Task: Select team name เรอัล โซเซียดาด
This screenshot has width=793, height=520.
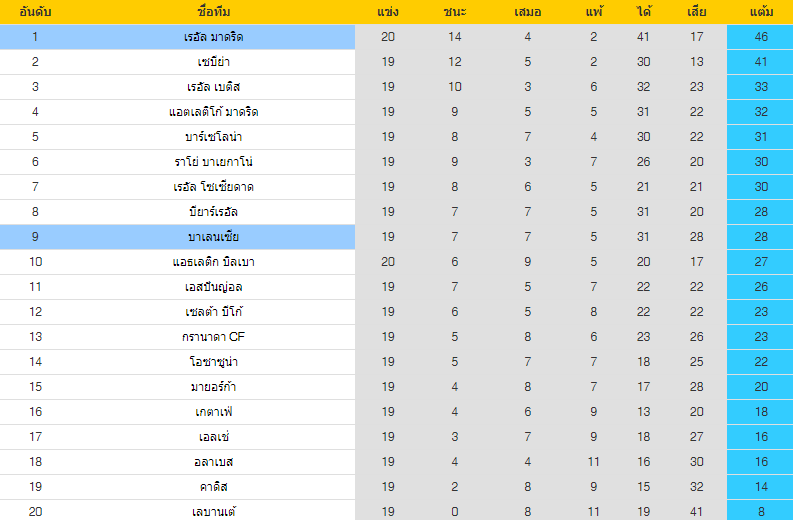Action: tap(213, 187)
